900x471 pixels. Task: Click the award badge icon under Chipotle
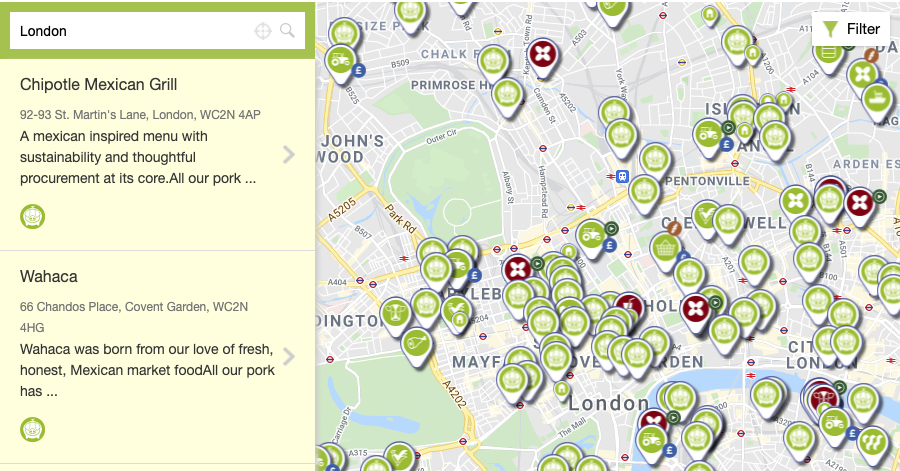point(33,215)
